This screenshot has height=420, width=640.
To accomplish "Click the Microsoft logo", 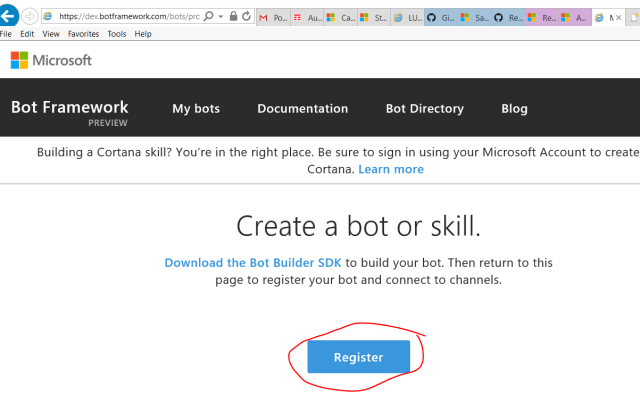I will 51,60.
